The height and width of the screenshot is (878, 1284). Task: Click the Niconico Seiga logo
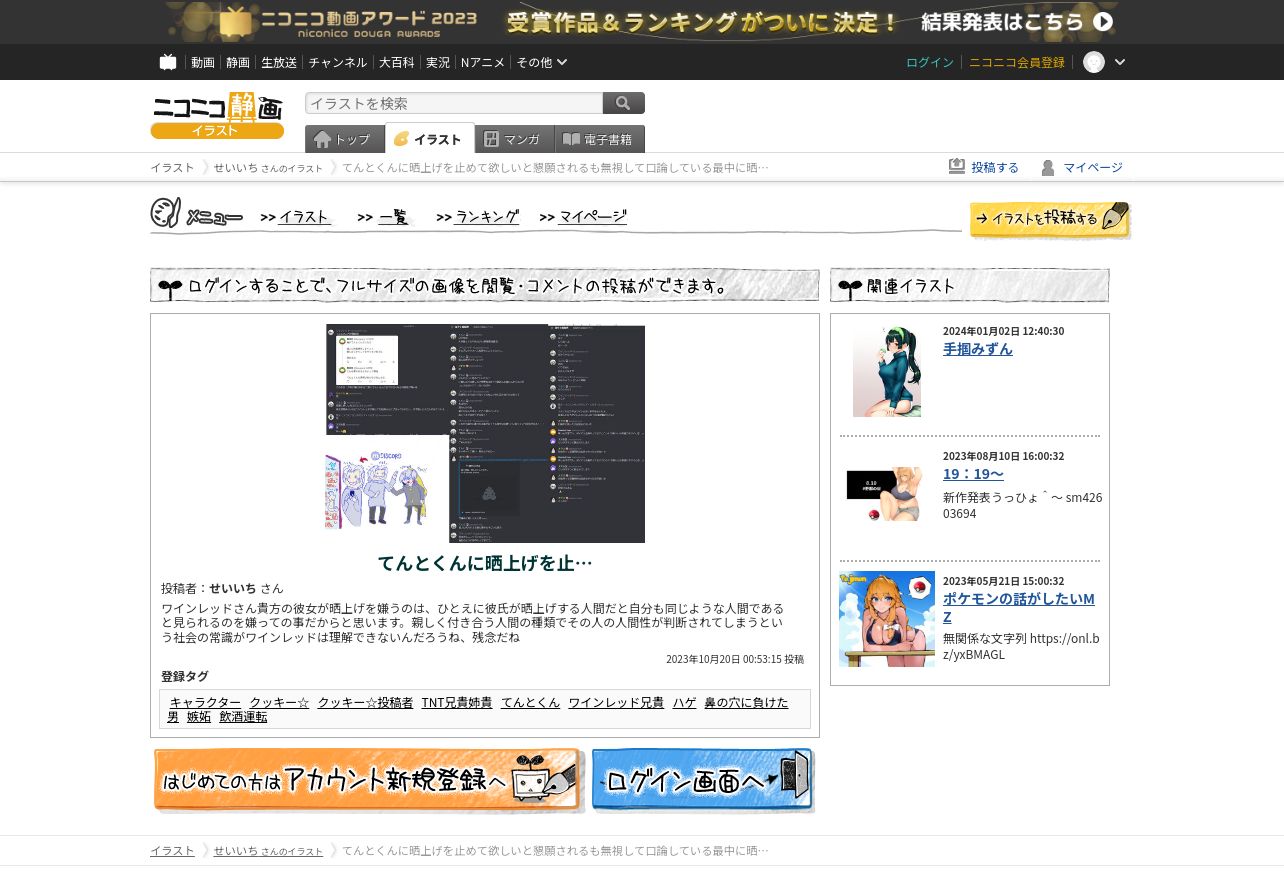[217, 115]
